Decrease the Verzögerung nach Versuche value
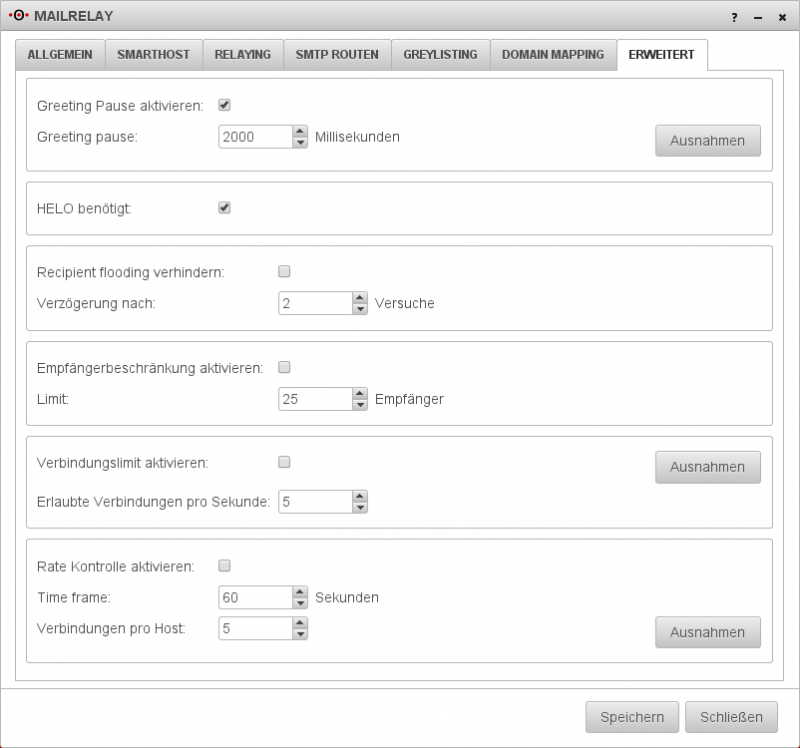The width and height of the screenshot is (800, 748). coord(360,309)
